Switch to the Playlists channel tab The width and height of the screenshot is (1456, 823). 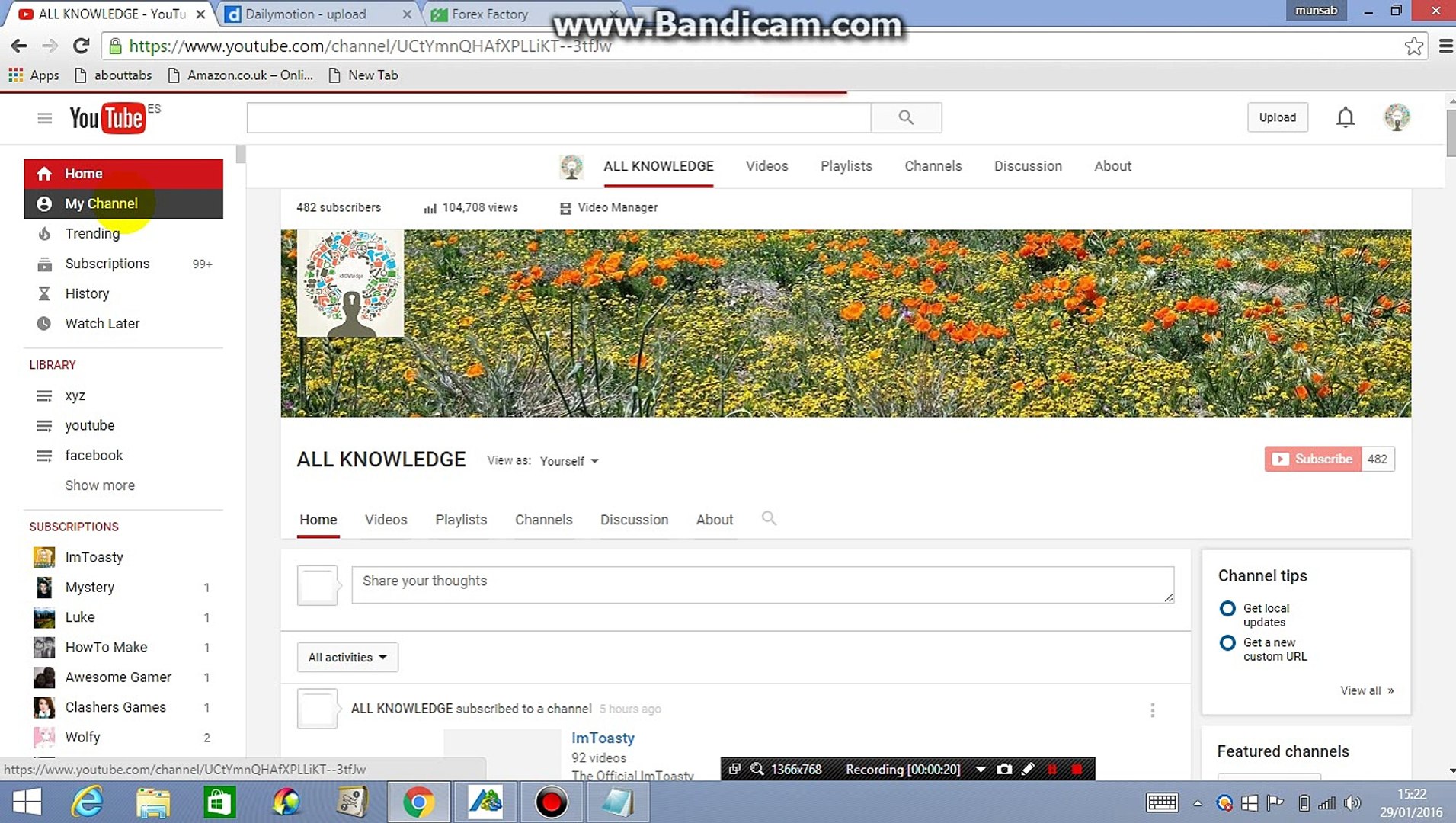coord(461,520)
